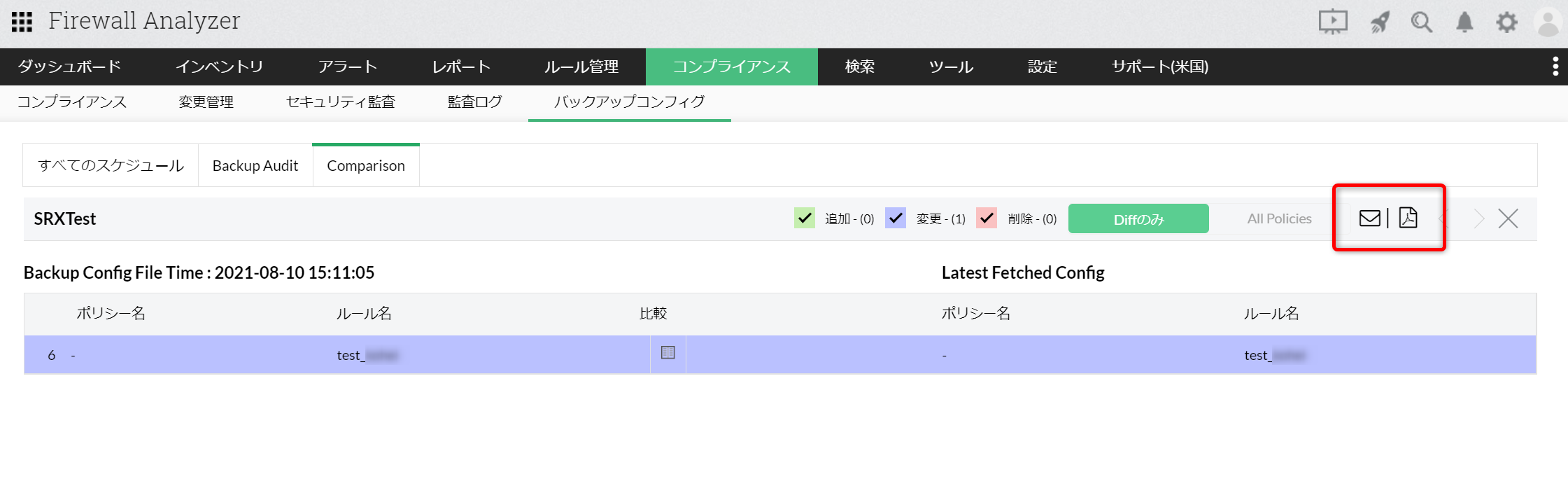The image size is (1568, 493).
Task: Click the Diffのみ button
Action: tap(1138, 219)
